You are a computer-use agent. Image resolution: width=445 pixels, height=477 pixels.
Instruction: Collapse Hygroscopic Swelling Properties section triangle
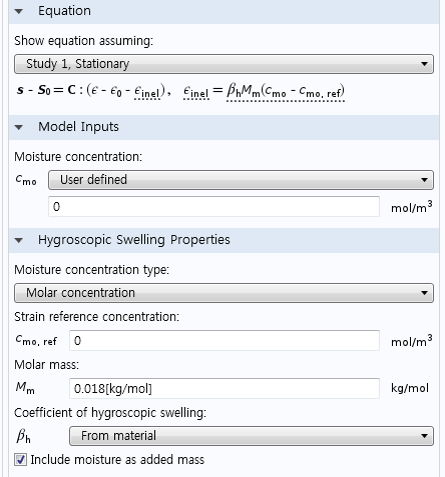19,240
